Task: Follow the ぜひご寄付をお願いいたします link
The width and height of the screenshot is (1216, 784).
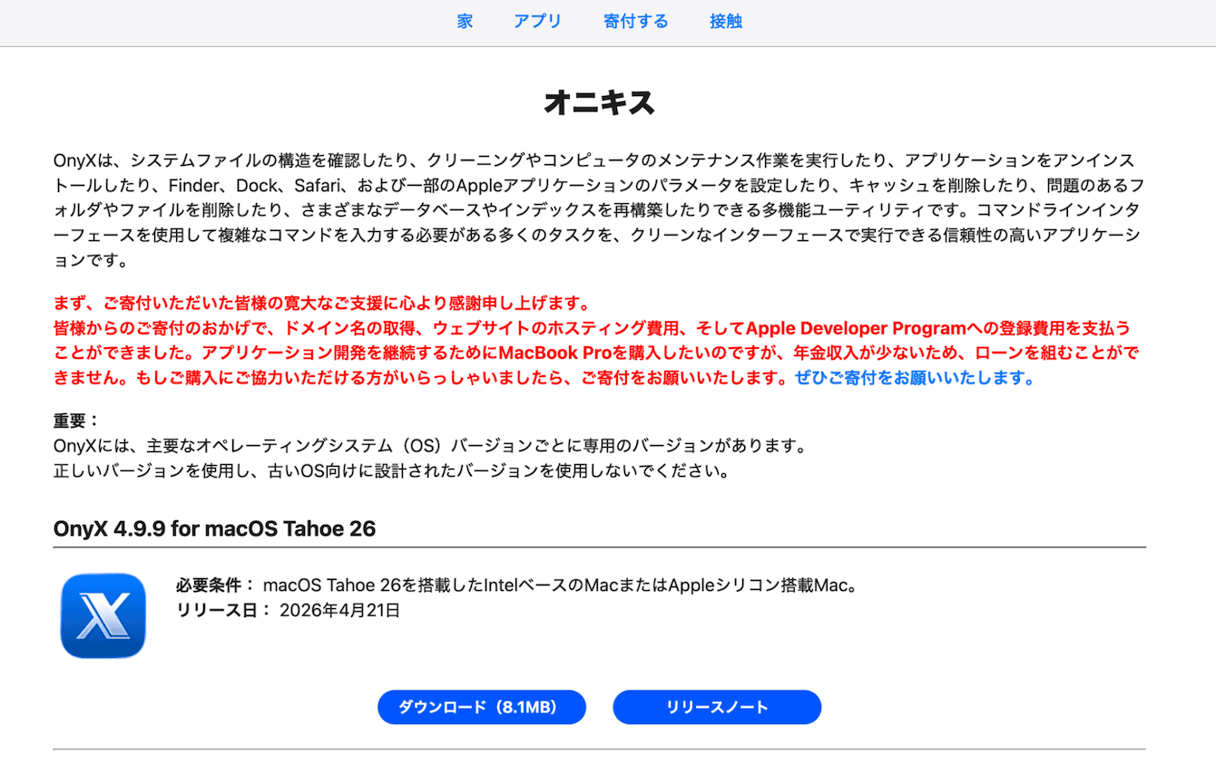Action: [x=915, y=378]
